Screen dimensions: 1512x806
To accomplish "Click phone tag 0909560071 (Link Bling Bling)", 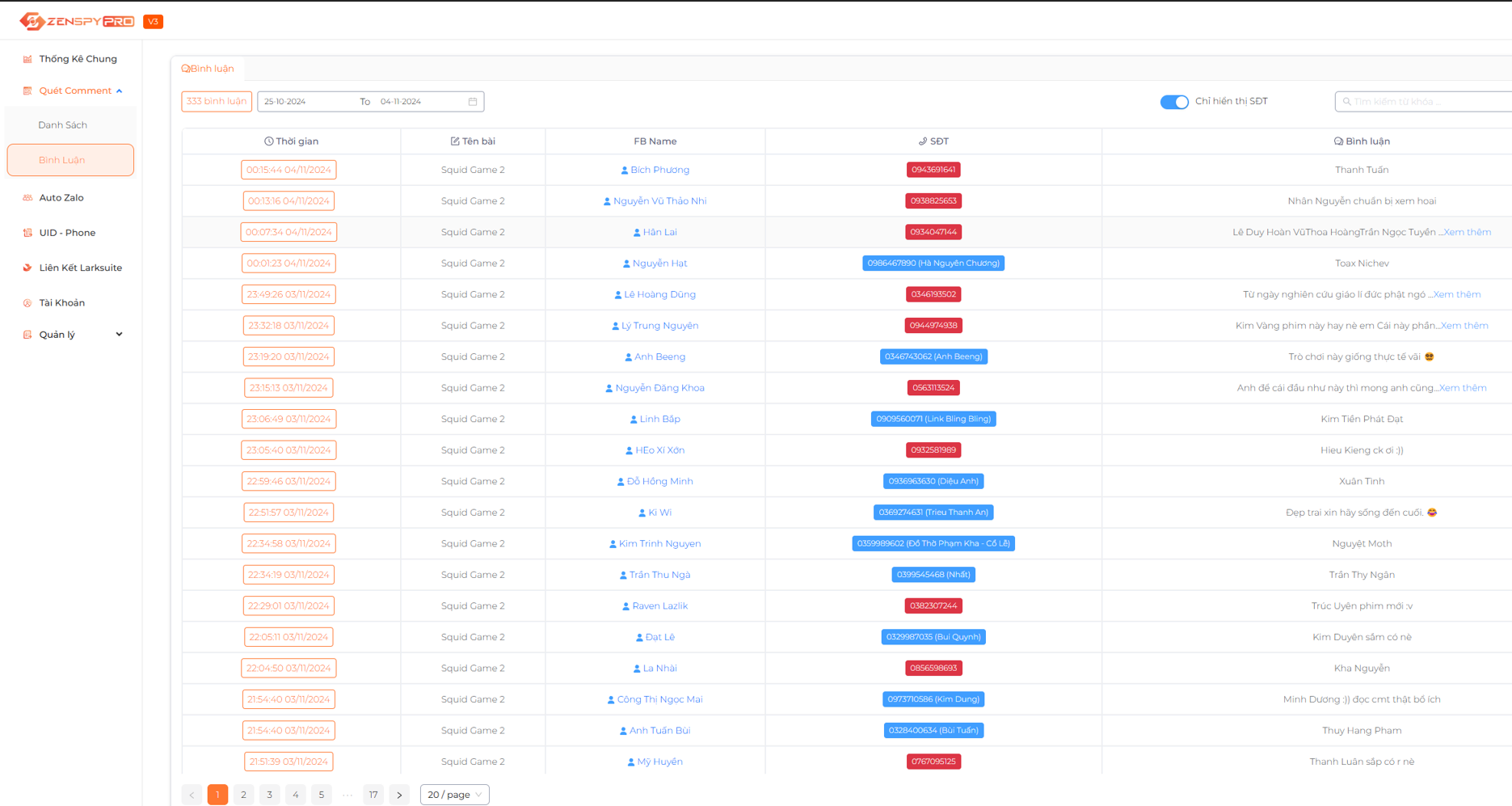I will point(933,419).
